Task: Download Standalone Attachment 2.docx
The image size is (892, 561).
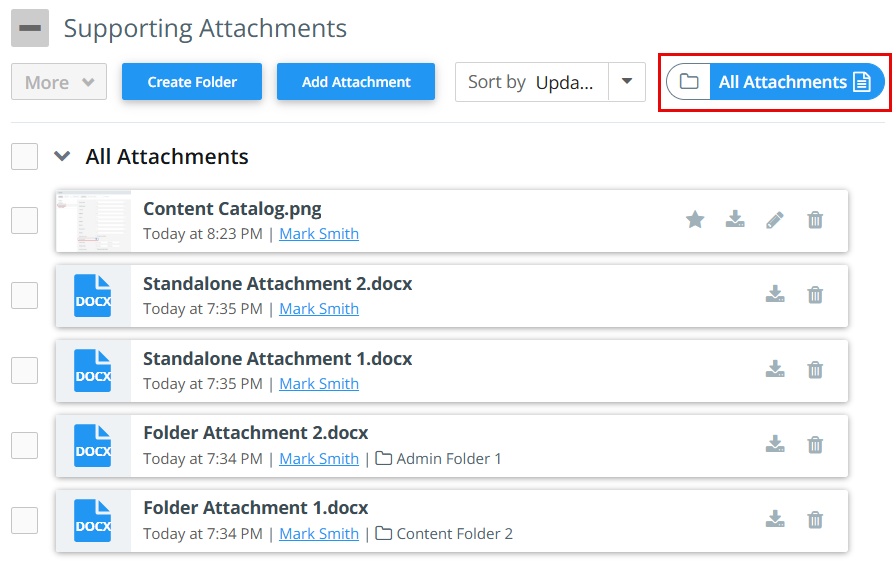Action: (x=775, y=295)
